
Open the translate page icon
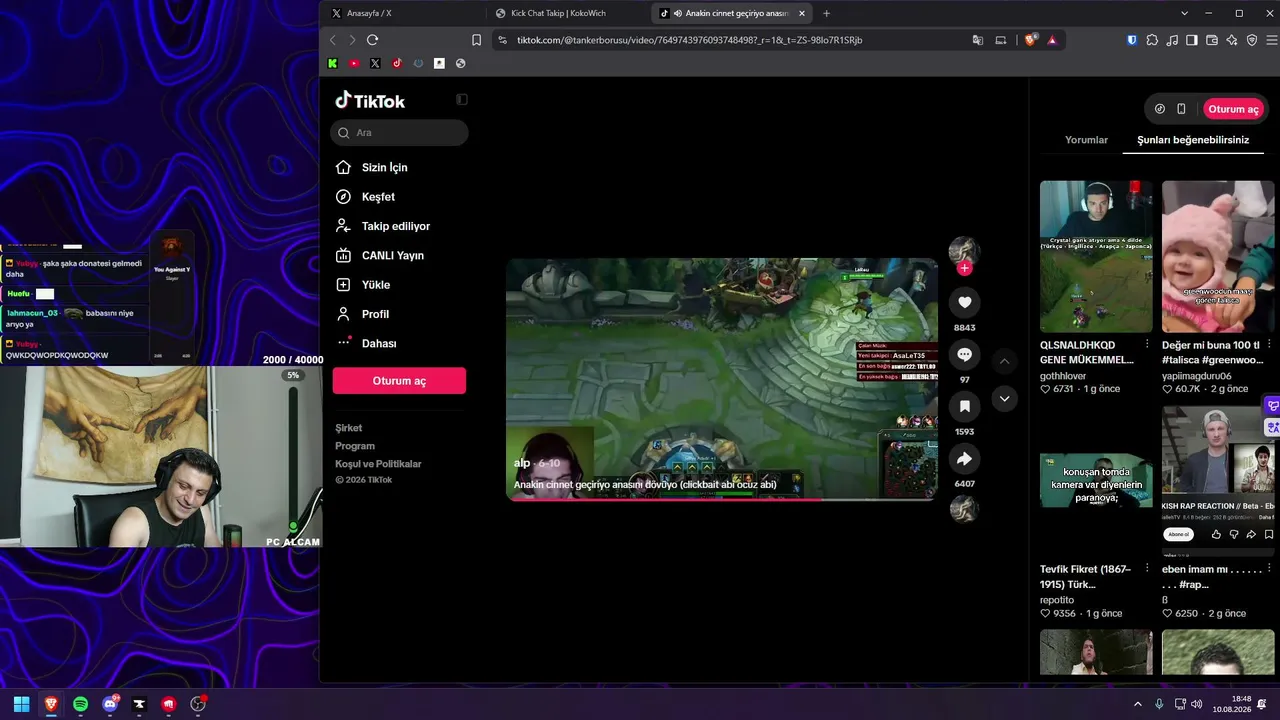978,40
